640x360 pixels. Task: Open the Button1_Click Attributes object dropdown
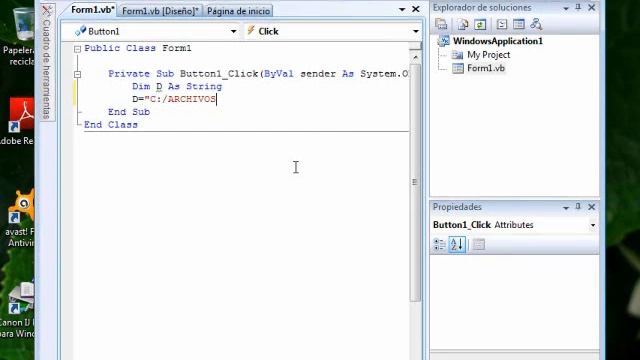click(593, 225)
